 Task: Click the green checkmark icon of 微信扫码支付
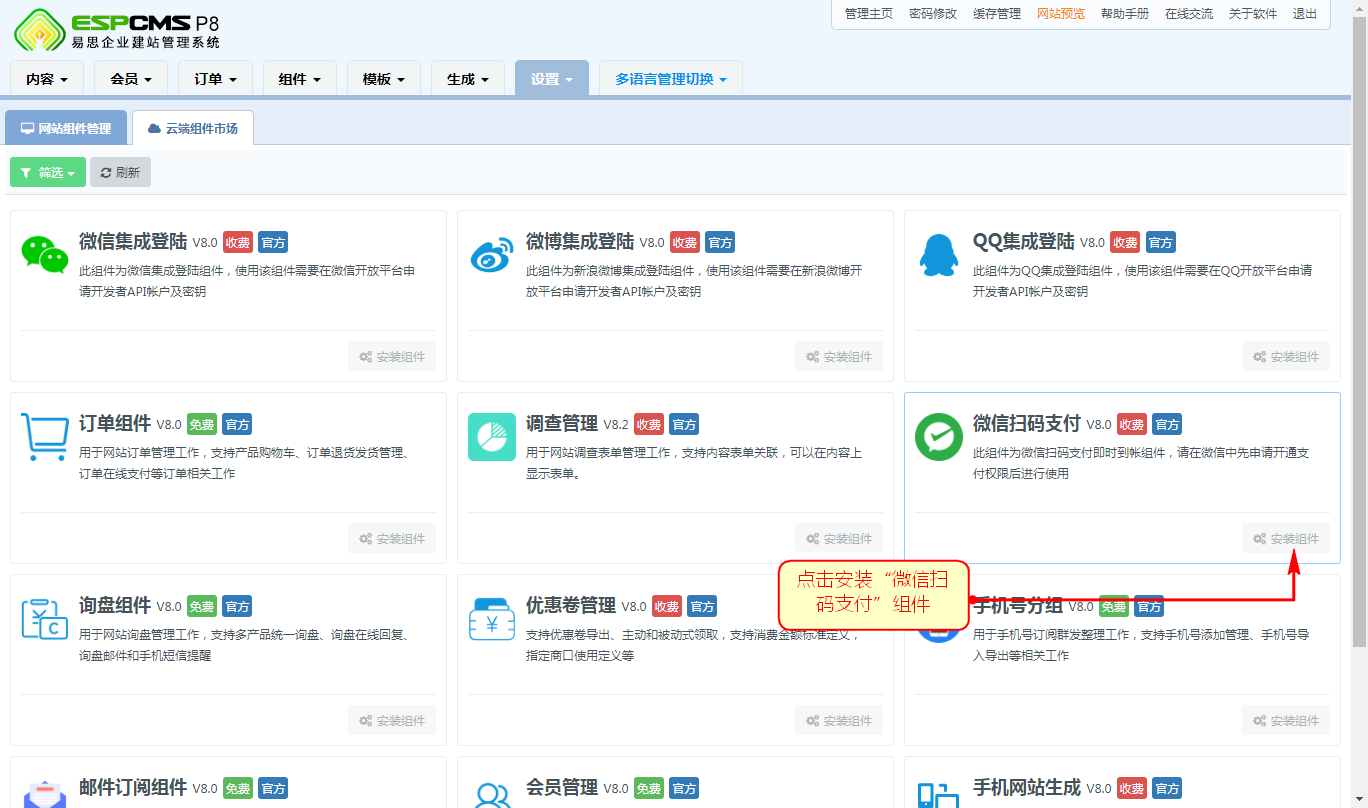(939, 437)
